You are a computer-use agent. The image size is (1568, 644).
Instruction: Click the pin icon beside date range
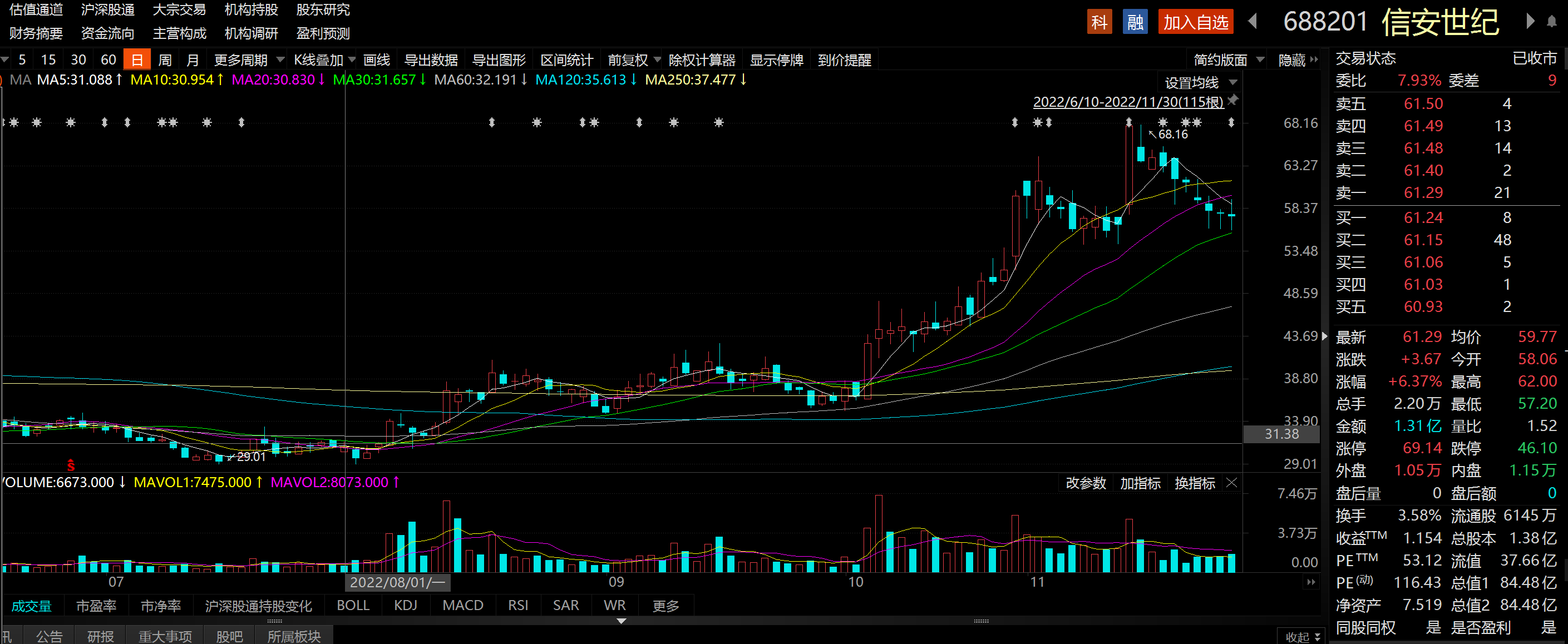tap(1232, 100)
